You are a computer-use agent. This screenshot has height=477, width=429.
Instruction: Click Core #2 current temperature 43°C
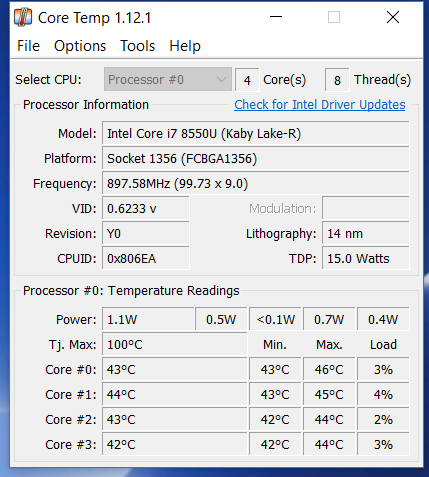tap(175, 419)
